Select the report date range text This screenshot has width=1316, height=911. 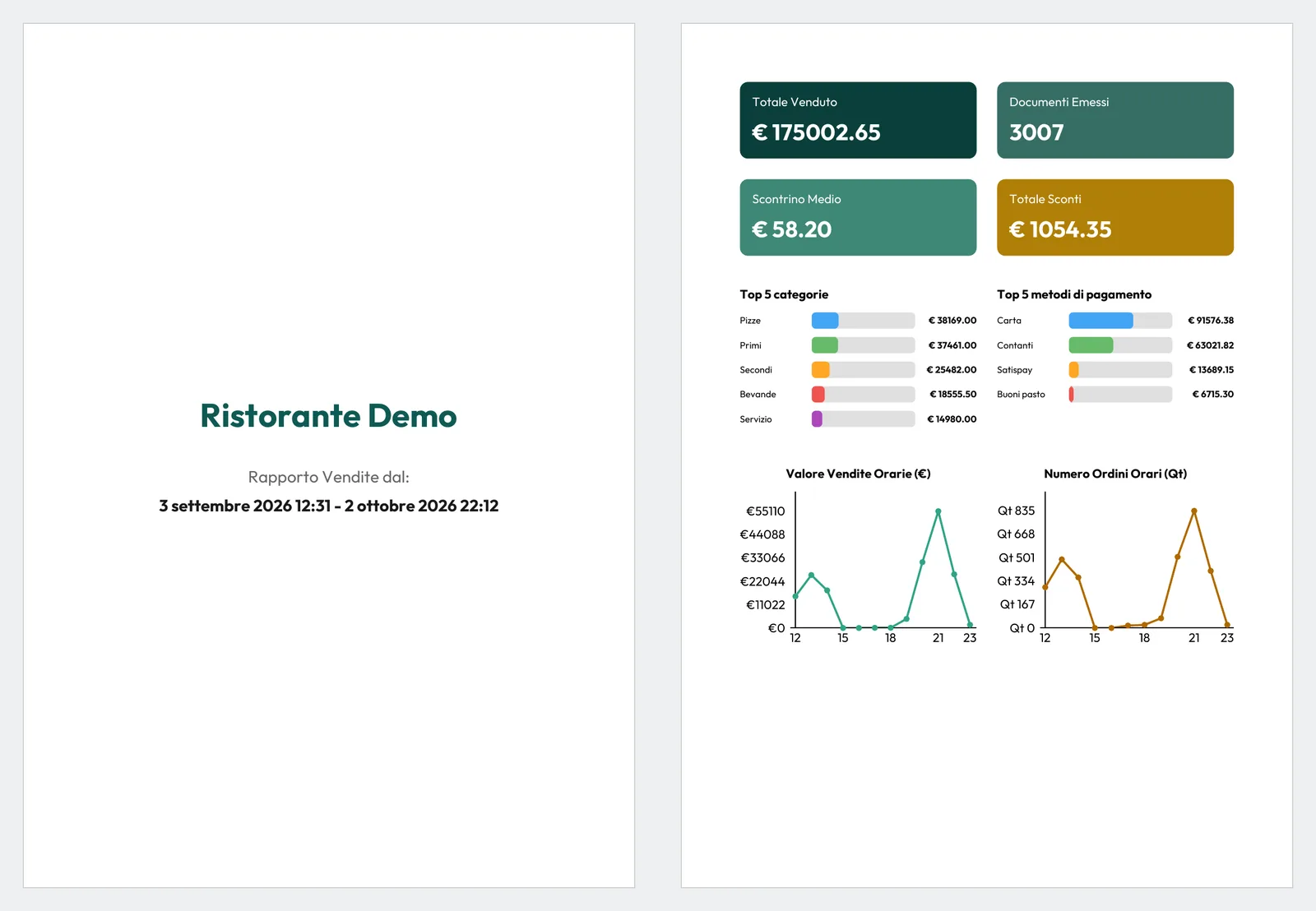click(328, 506)
